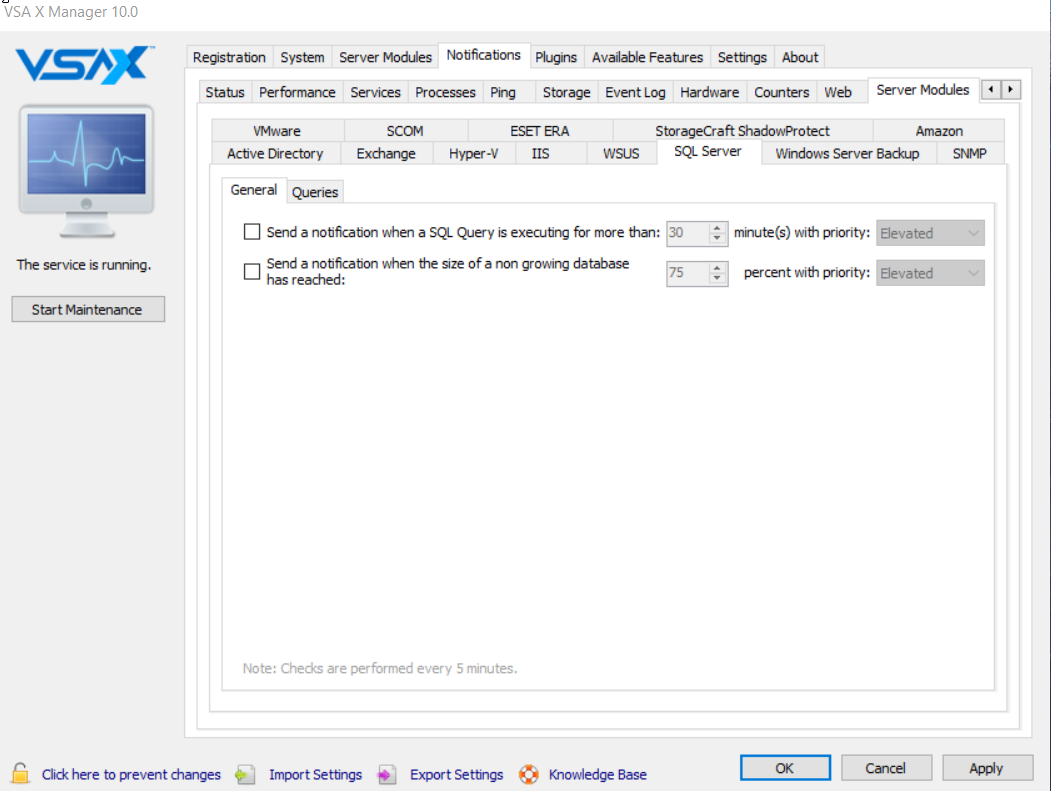Switch to the Processes tab

[x=445, y=92]
